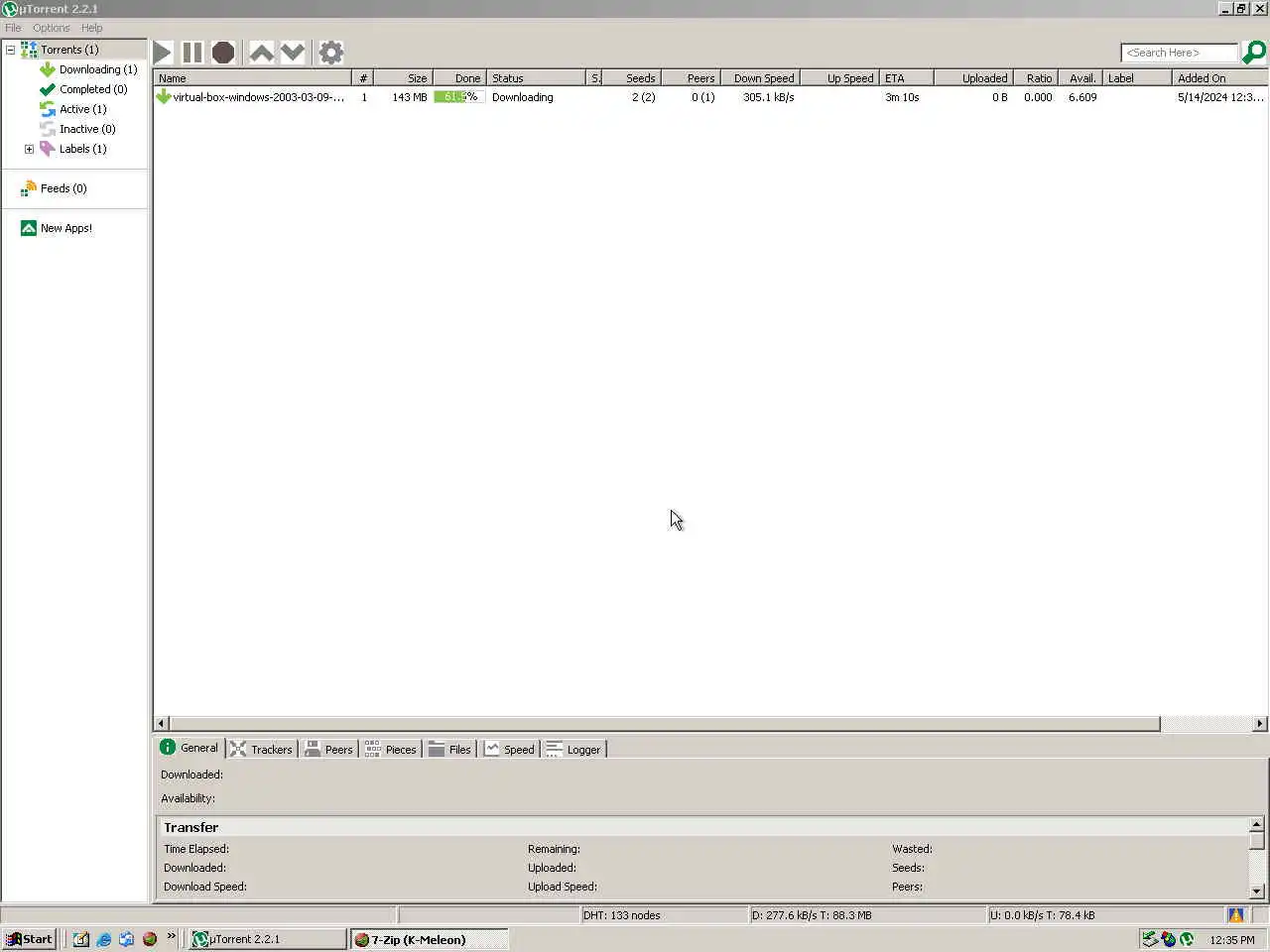Sort by the Ratio column header

click(x=1036, y=78)
